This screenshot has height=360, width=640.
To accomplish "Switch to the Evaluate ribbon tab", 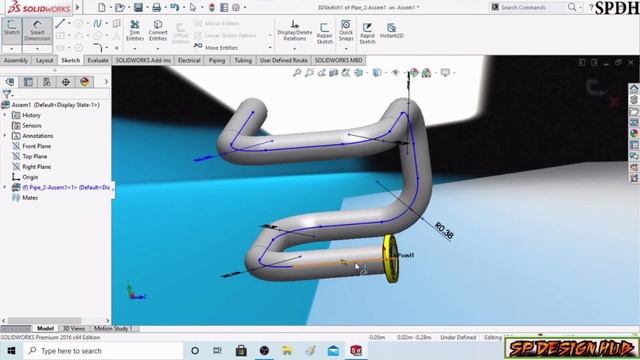I will [x=98, y=60].
